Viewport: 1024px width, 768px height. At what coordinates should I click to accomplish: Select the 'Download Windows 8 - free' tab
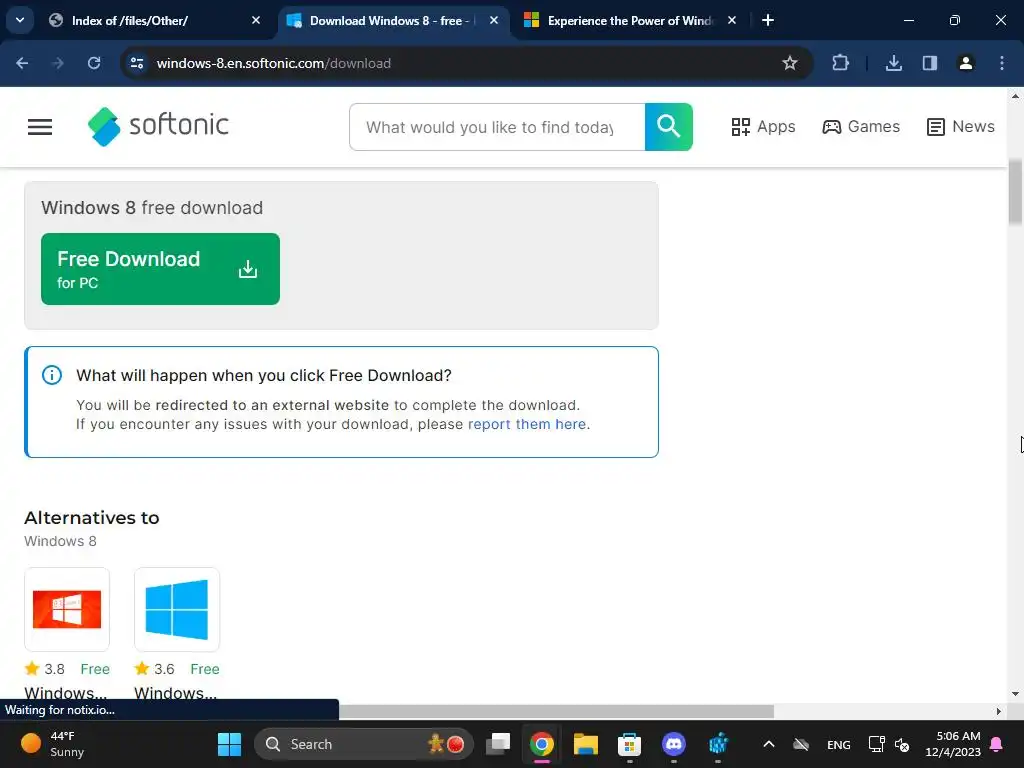coord(388,21)
